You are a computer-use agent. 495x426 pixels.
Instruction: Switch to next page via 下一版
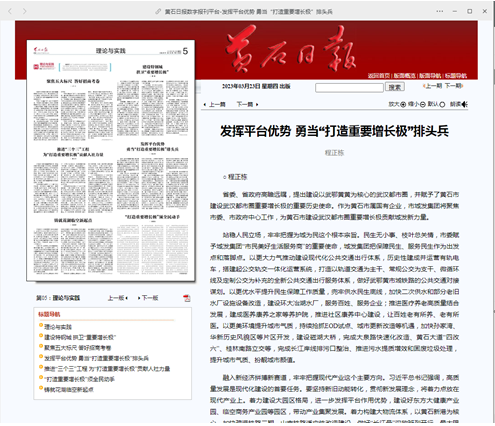click(x=148, y=298)
